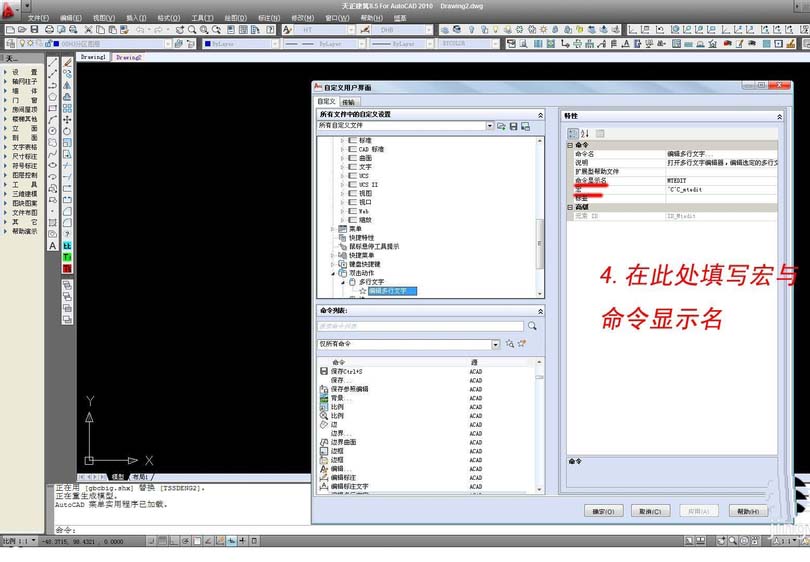Open the ByLayer color dropdown
Screen dimensions: 810x562
pyautogui.click(x=275, y=44)
